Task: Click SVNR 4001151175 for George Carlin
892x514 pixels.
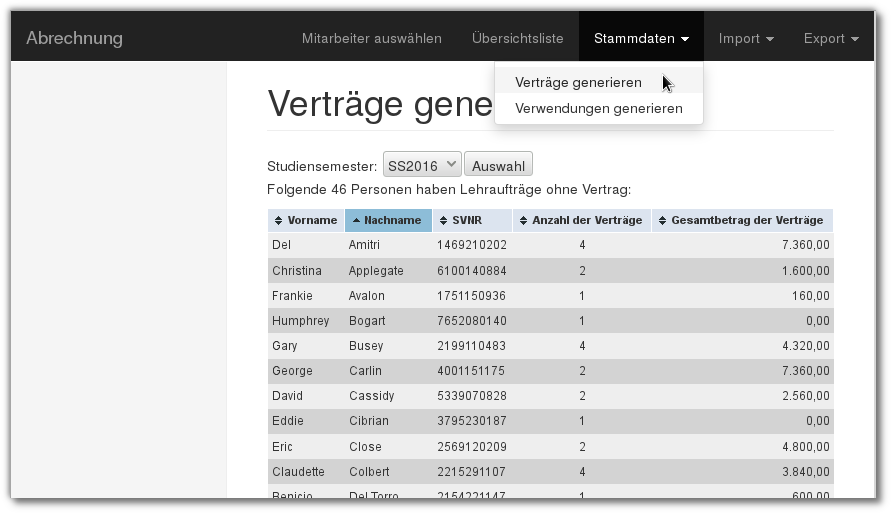Action: click(471, 371)
